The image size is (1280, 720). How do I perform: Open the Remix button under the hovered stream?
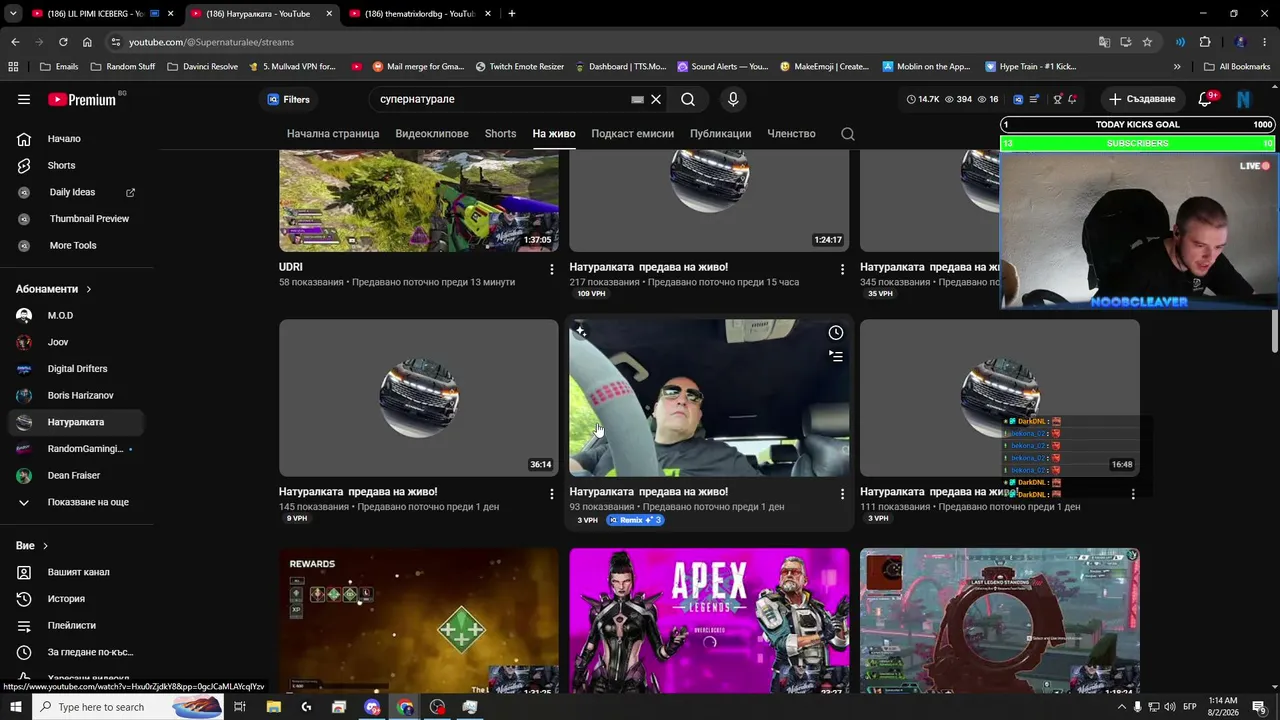[635, 520]
